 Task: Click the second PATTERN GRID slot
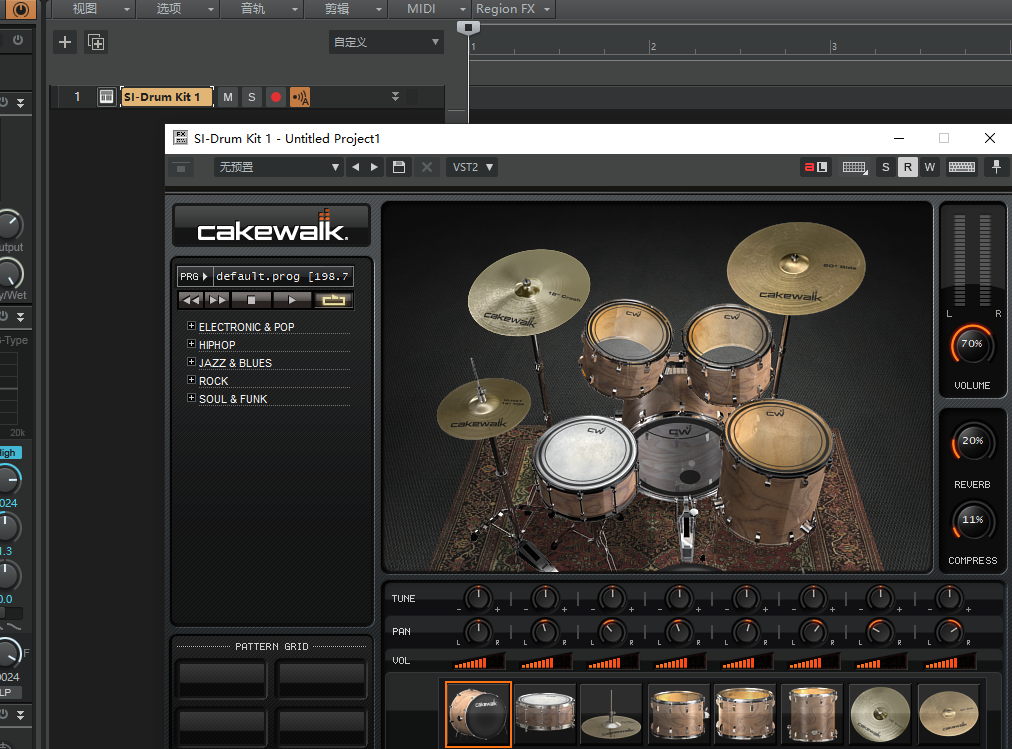click(x=321, y=677)
